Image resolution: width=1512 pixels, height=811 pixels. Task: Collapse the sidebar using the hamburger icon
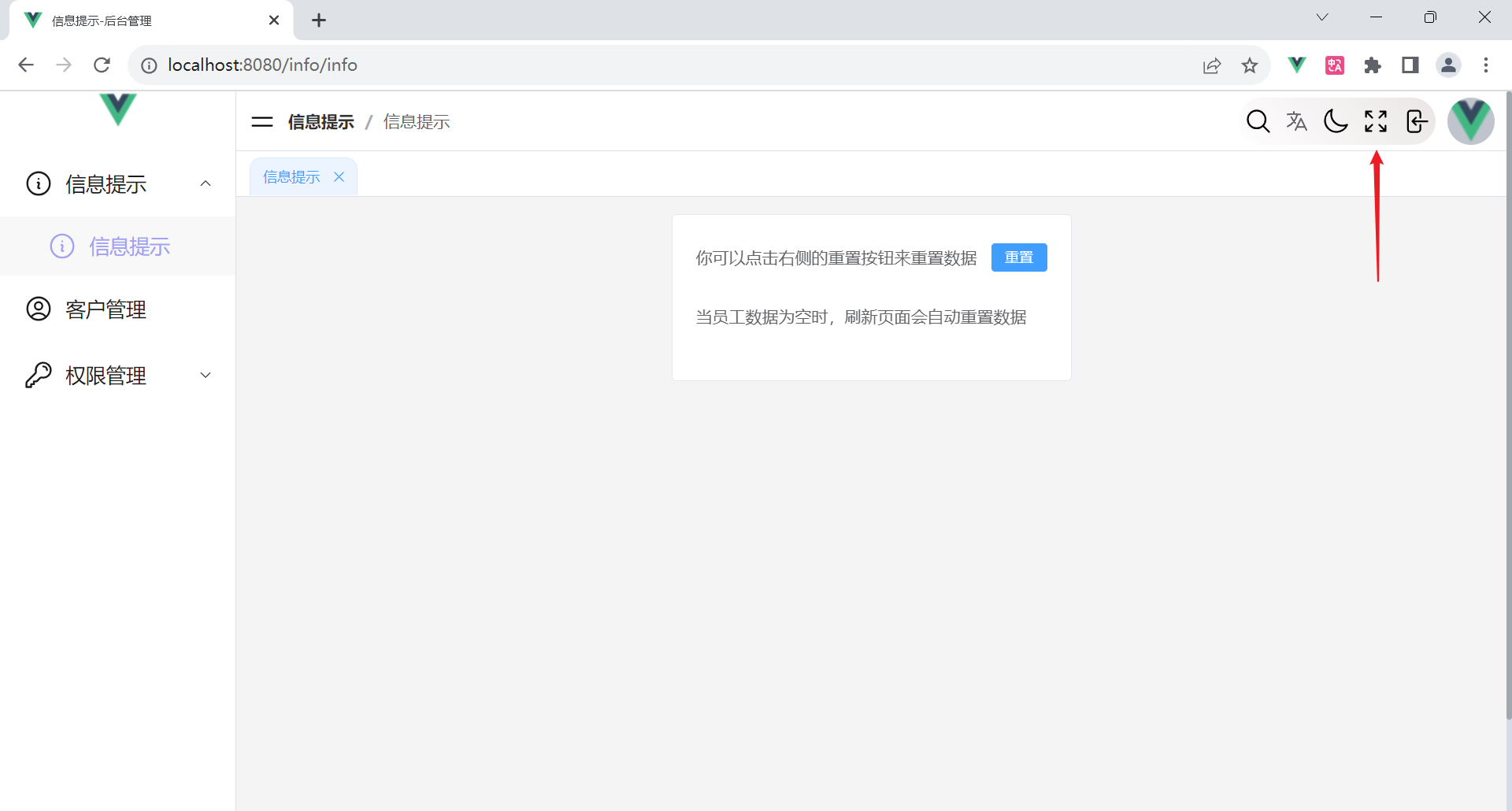(261, 122)
